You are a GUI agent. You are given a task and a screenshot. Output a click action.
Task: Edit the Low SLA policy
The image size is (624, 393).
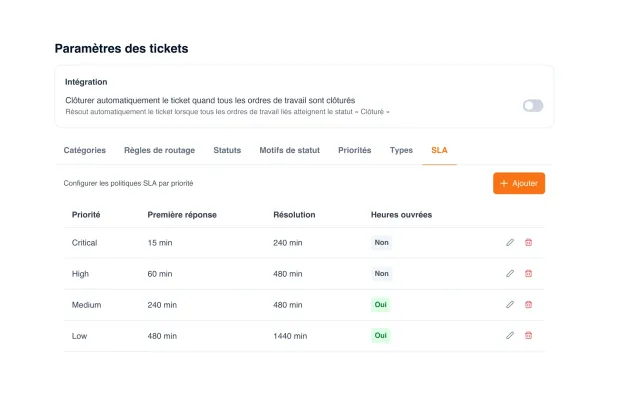click(510, 335)
